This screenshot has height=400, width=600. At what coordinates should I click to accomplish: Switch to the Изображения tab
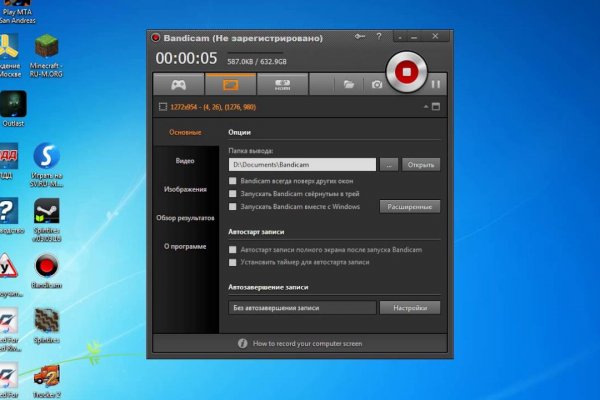(x=185, y=188)
